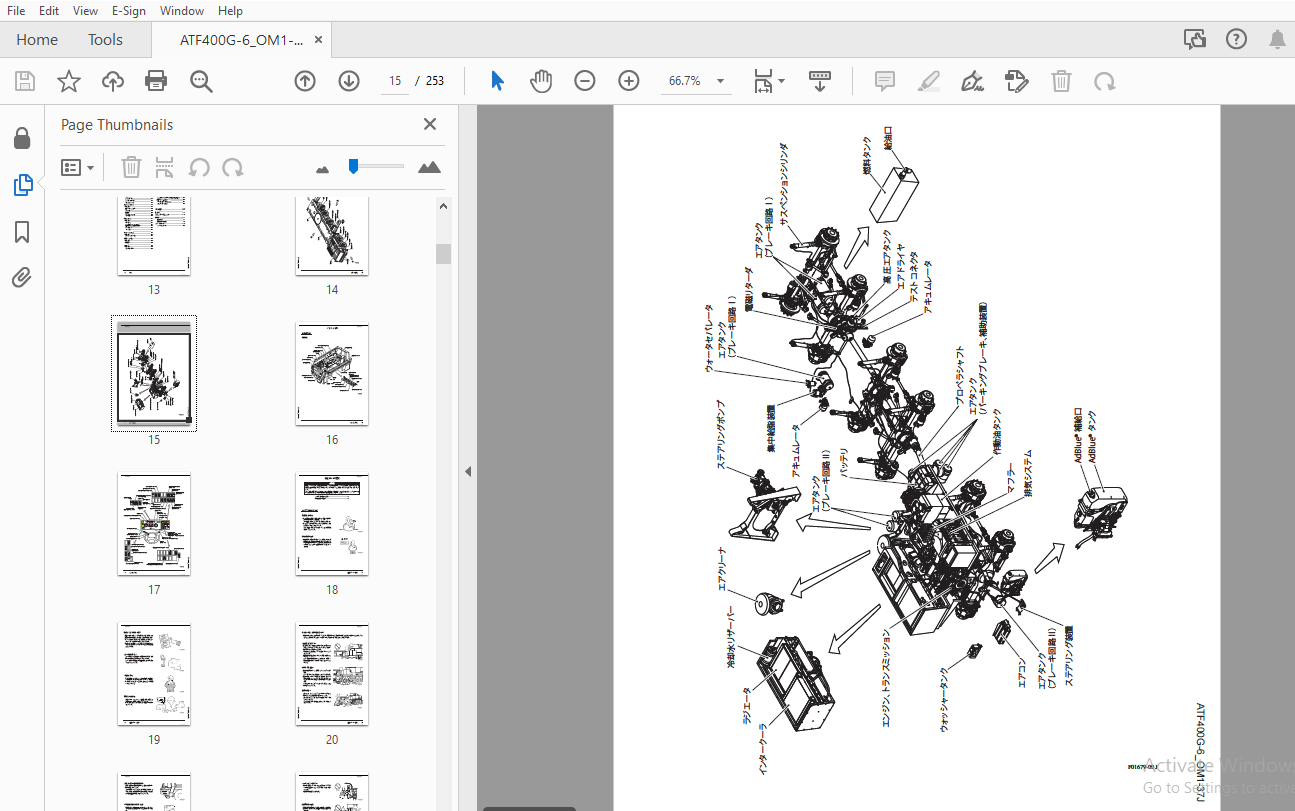The width and height of the screenshot is (1295, 811).
Task: Open the Window menu
Action: point(182,11)
